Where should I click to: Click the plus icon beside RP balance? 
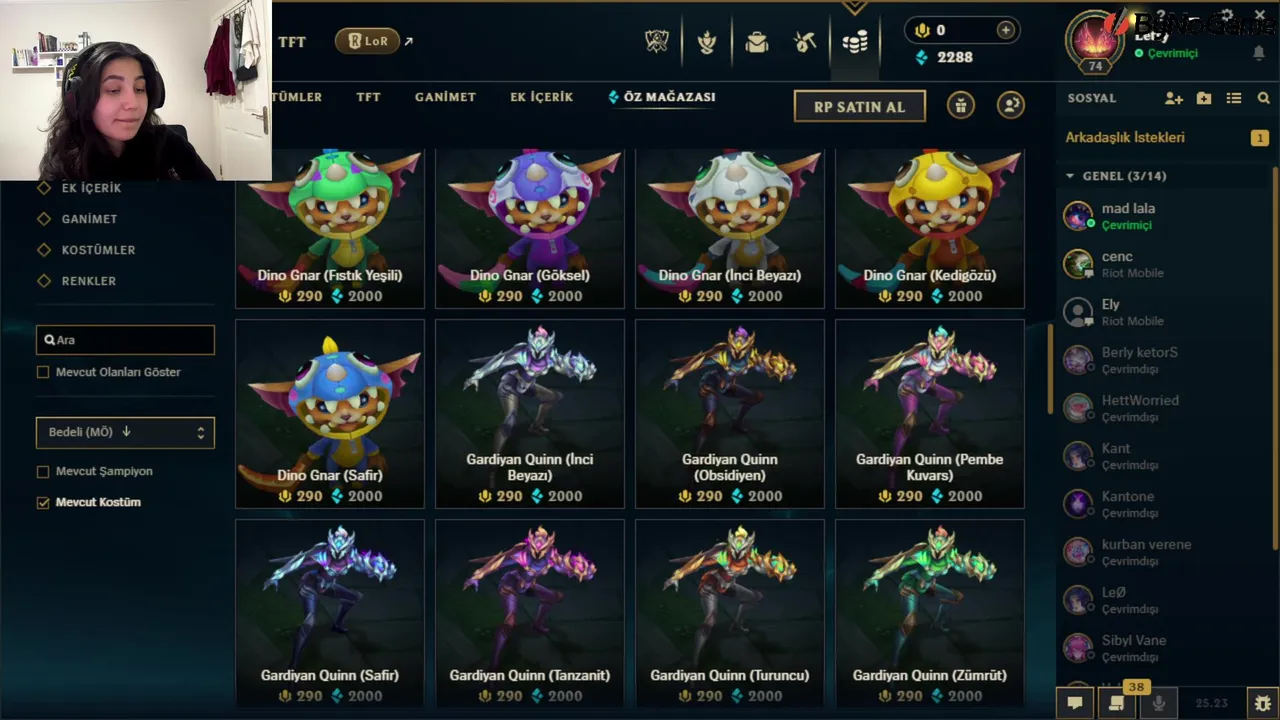coord(1005,31)
